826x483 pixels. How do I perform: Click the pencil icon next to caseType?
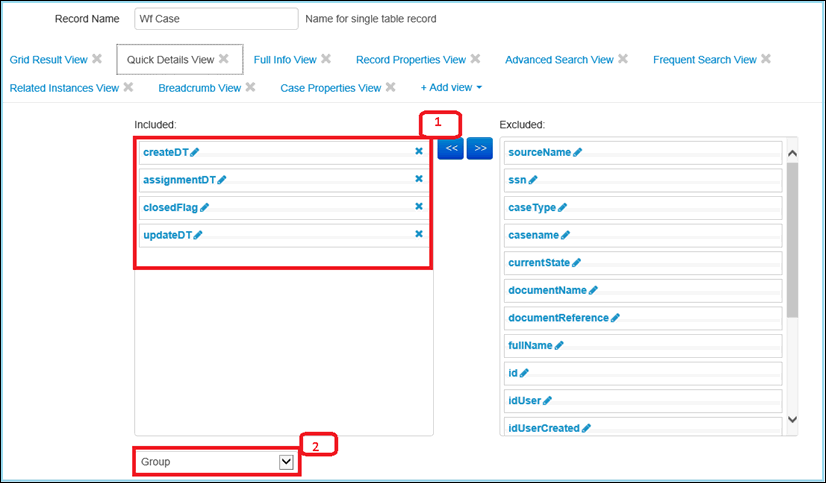pos(561,207)
